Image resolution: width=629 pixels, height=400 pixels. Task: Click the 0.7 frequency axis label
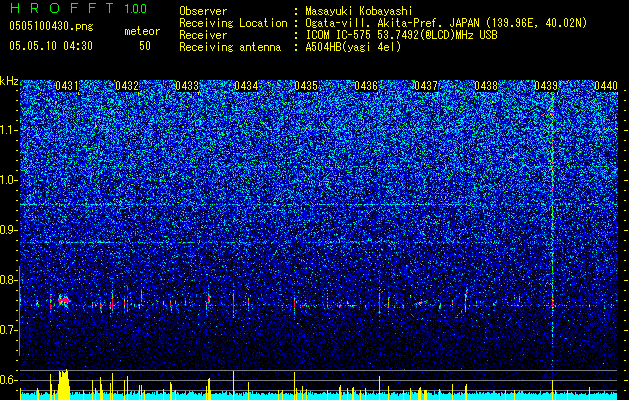click(9, 330)
